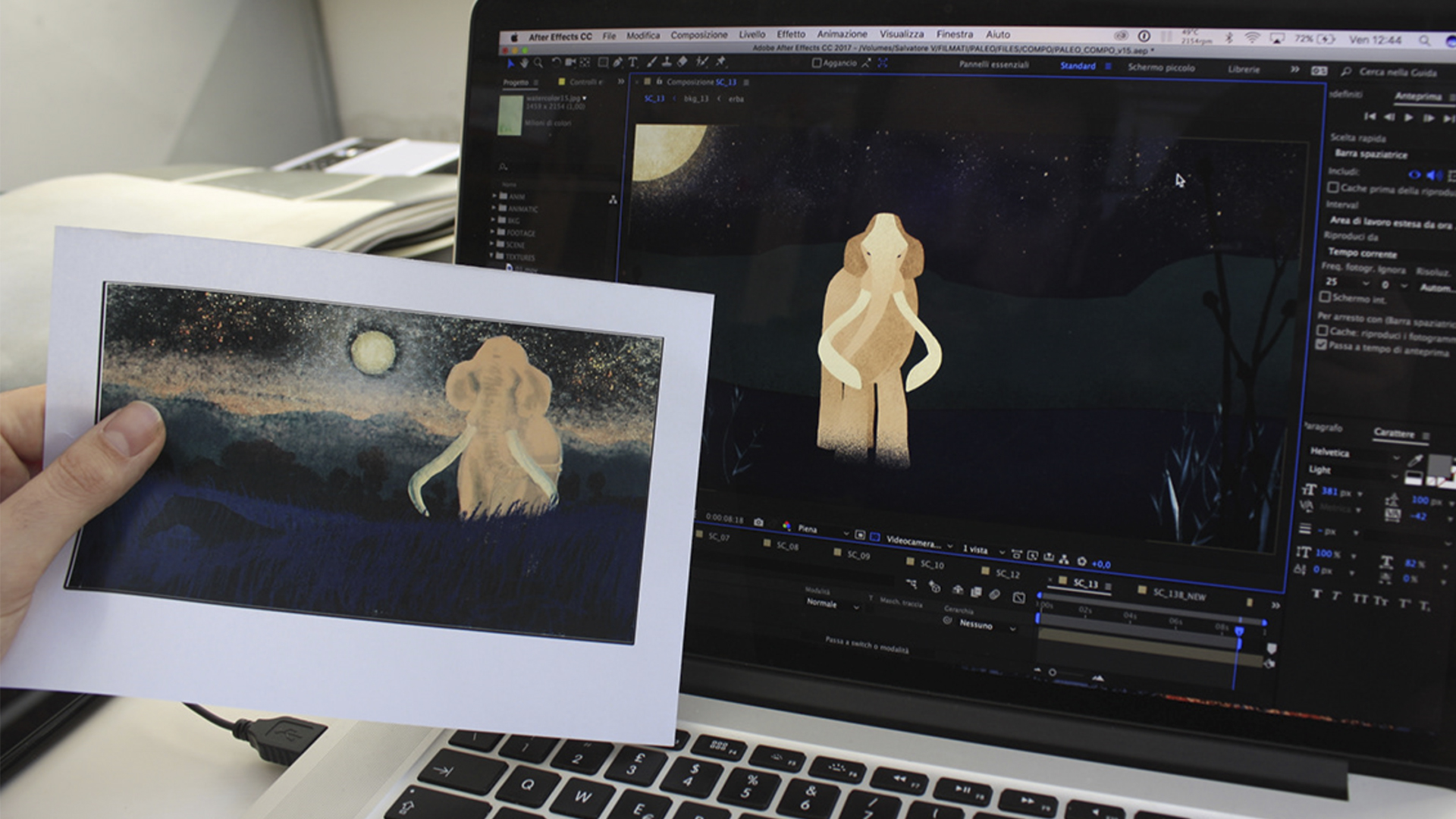The image size is (1456, 819).
Task: Click the Play button in Anteprima
Action: coord(1408,118)
